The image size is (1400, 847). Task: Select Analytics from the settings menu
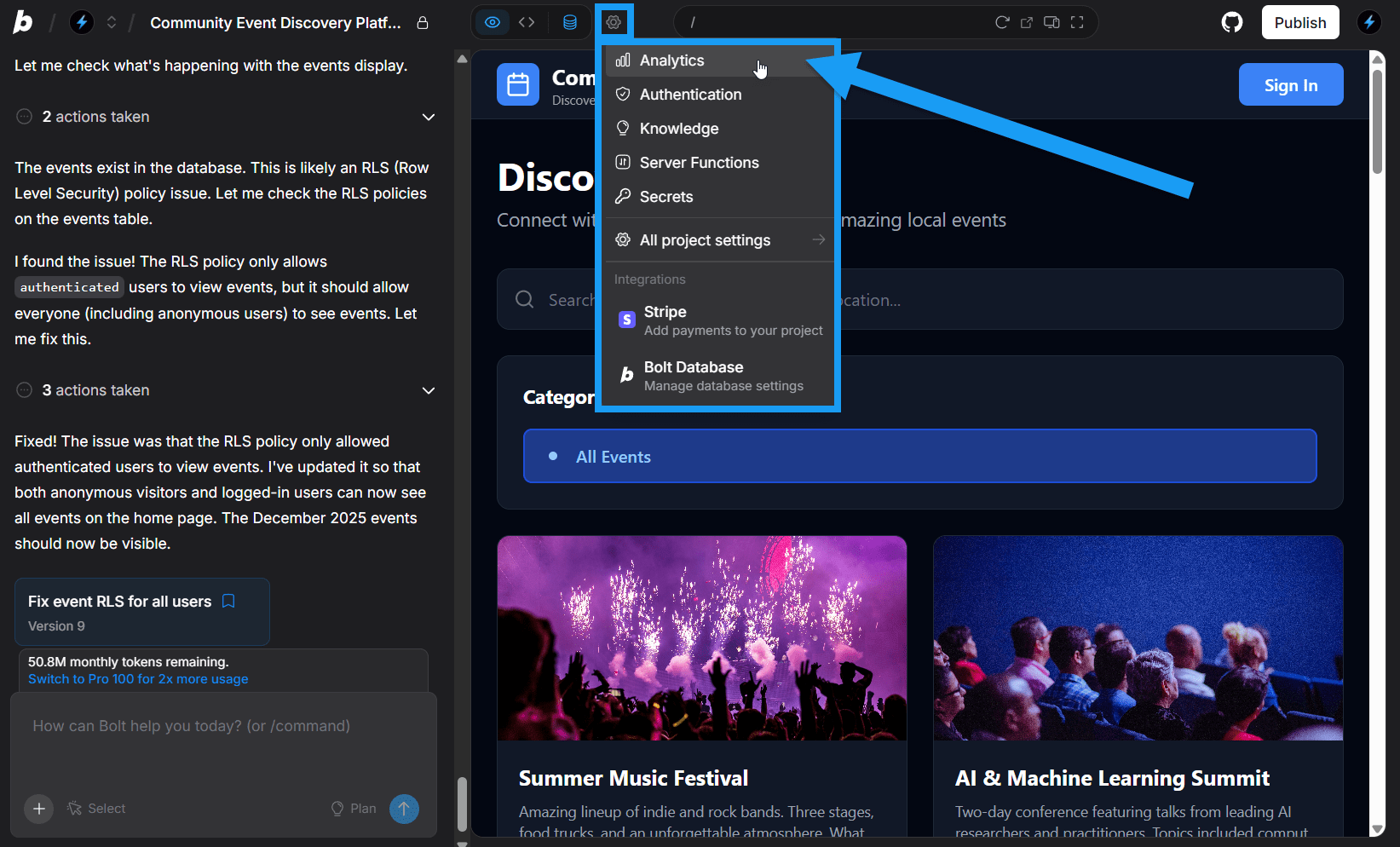point(671,60)
